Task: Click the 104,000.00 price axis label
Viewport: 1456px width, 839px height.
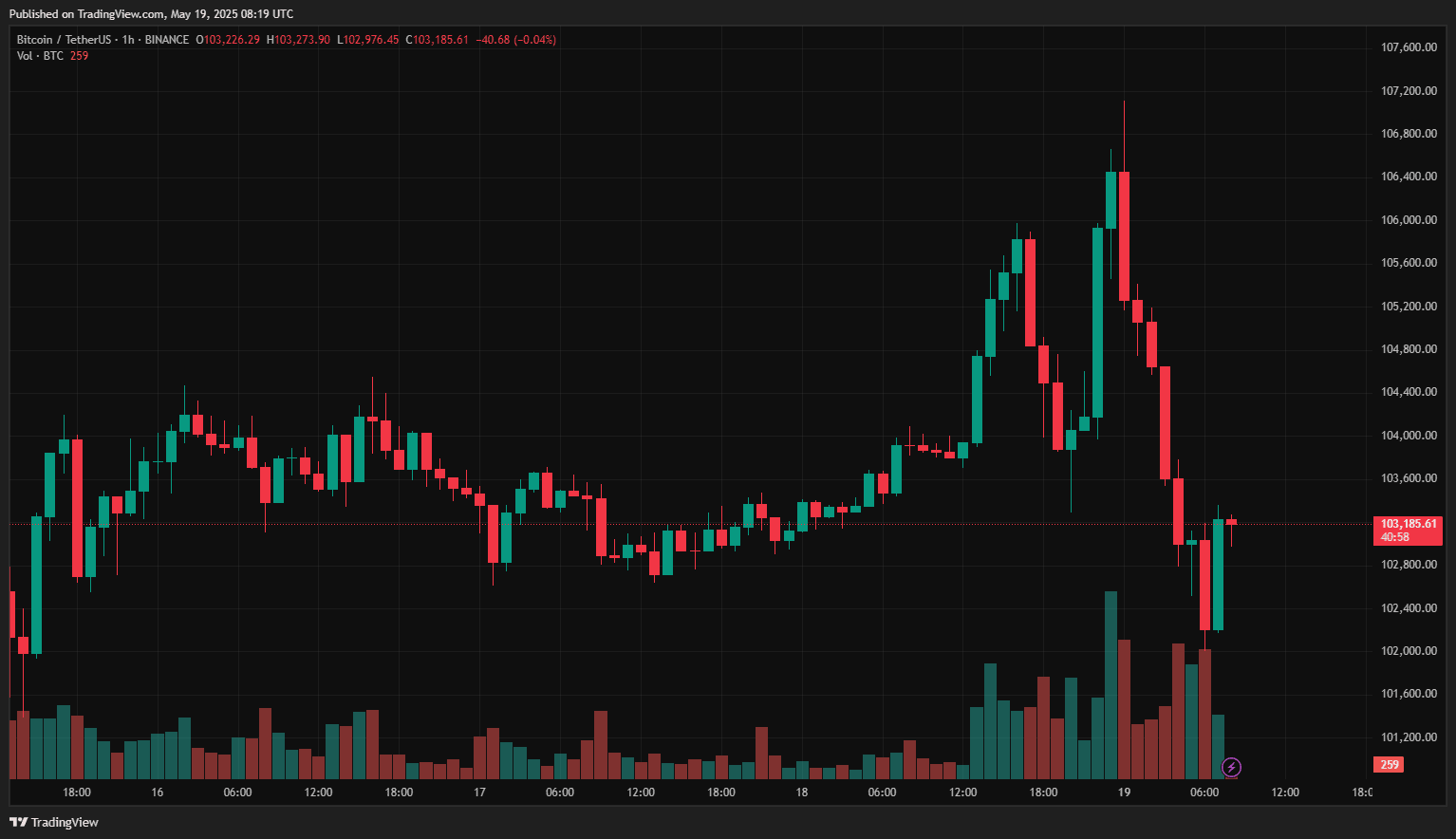Action: coord(1409,436)
